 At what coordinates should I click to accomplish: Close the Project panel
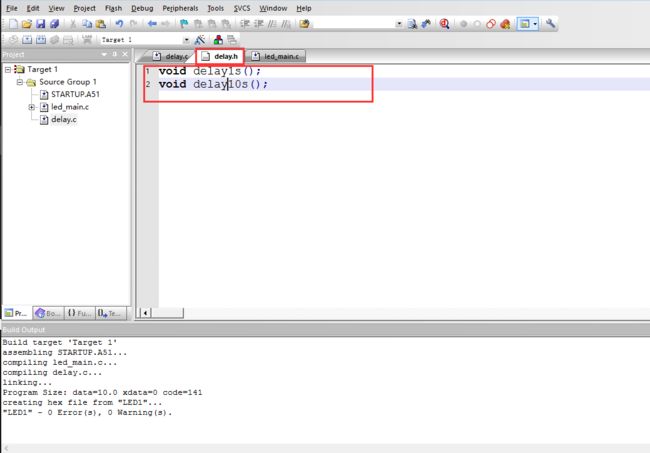click(x=125, y=54)
